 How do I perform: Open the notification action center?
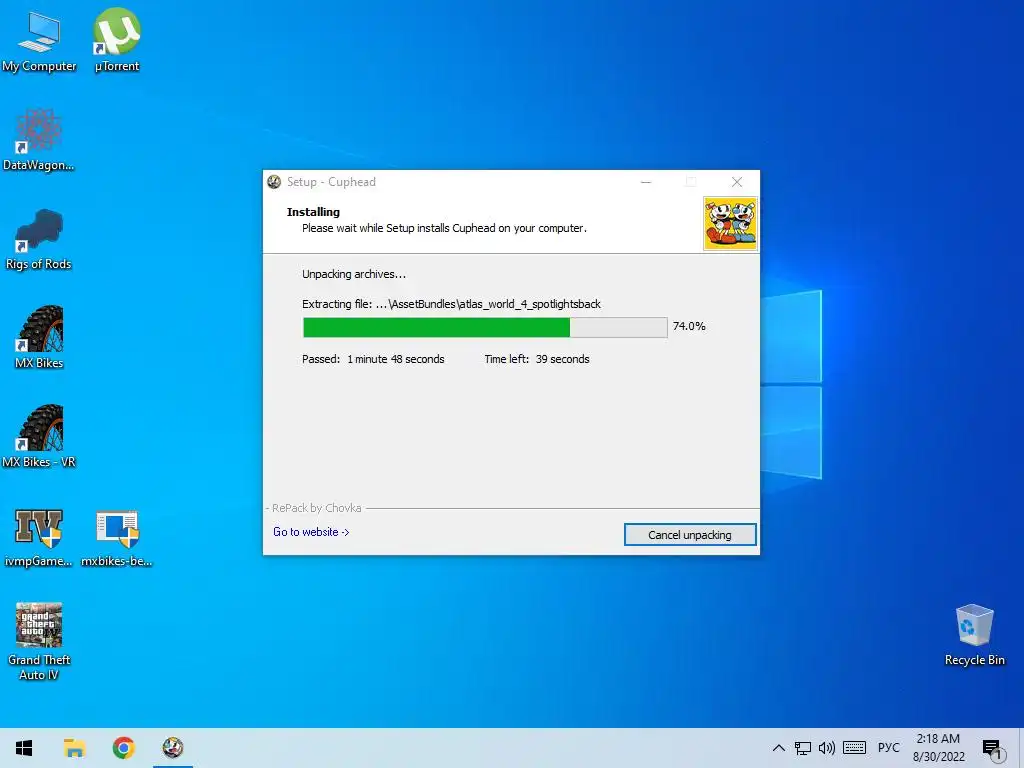[x=992, y=748]
